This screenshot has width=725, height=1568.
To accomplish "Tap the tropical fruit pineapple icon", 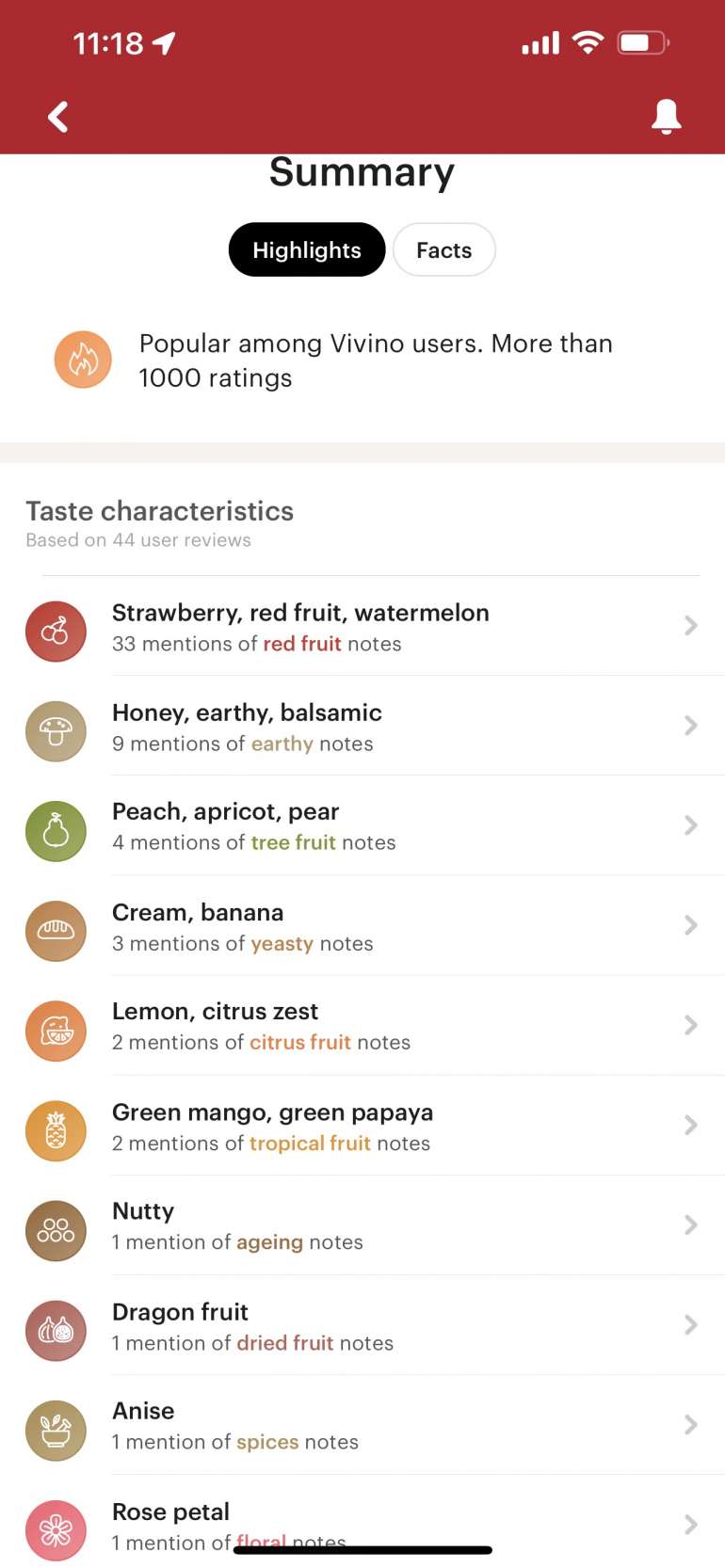I will [x=56, y=1130].
